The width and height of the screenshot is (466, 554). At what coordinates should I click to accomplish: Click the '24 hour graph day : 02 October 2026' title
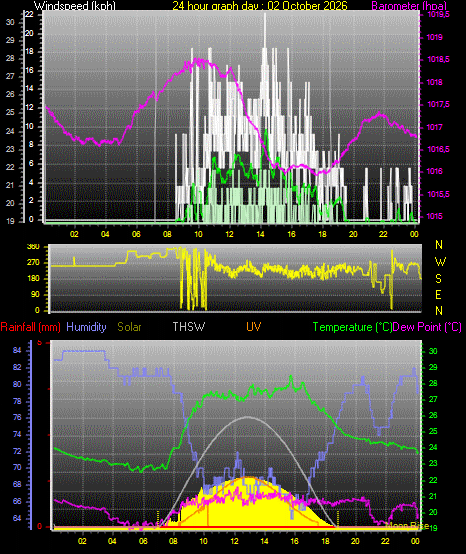pos(260,6)
